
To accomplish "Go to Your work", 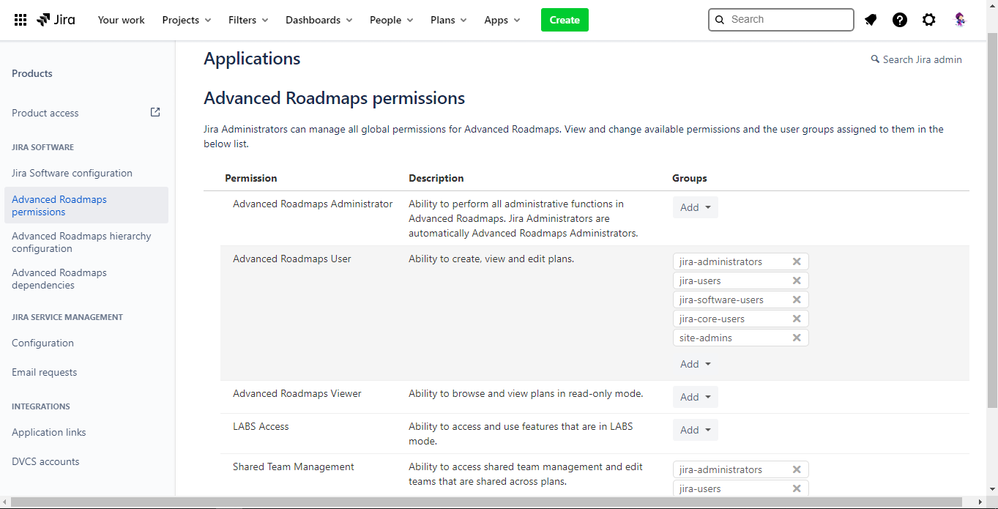I will 121,20.
